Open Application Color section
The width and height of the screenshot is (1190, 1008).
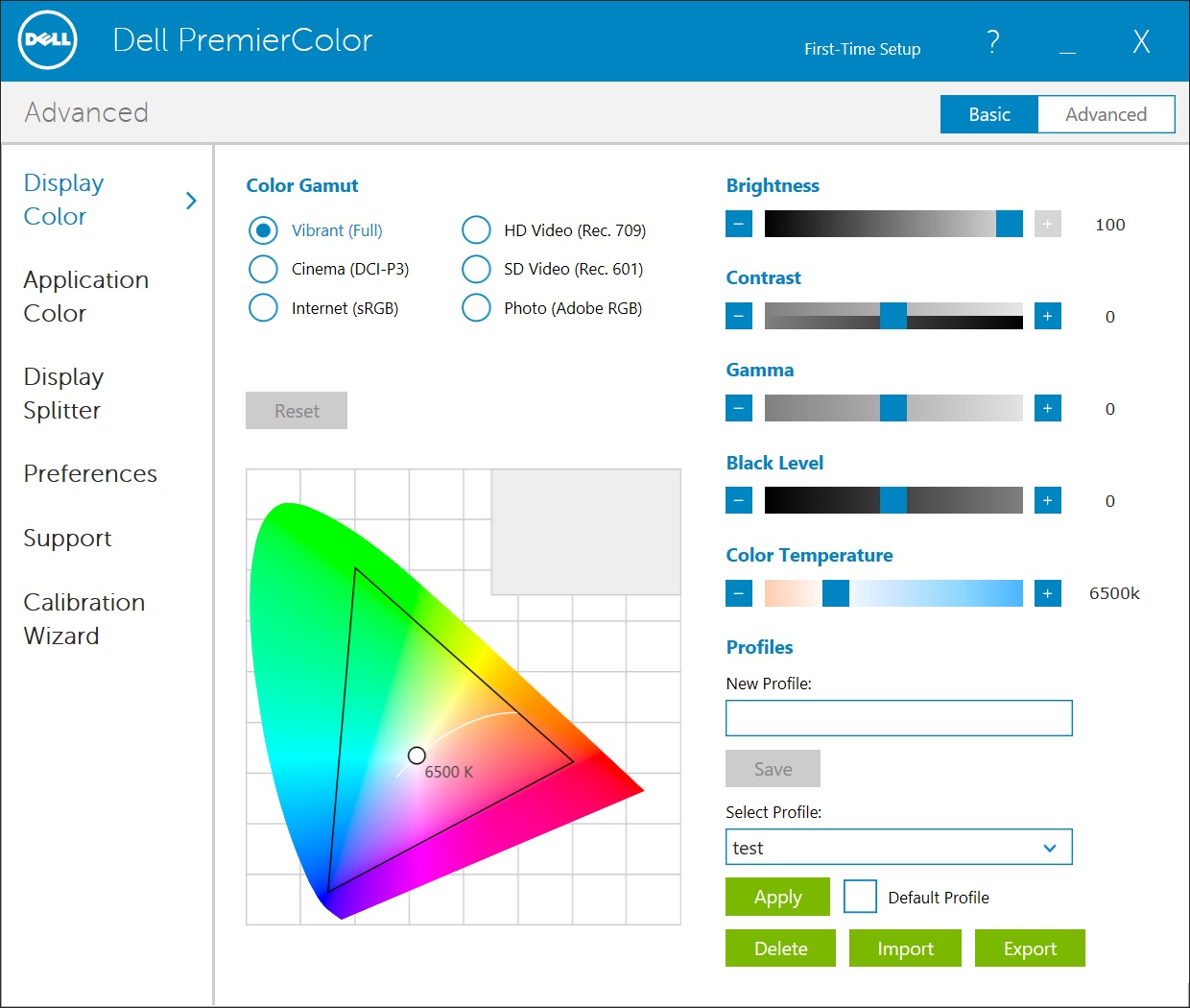coord(85,297)
